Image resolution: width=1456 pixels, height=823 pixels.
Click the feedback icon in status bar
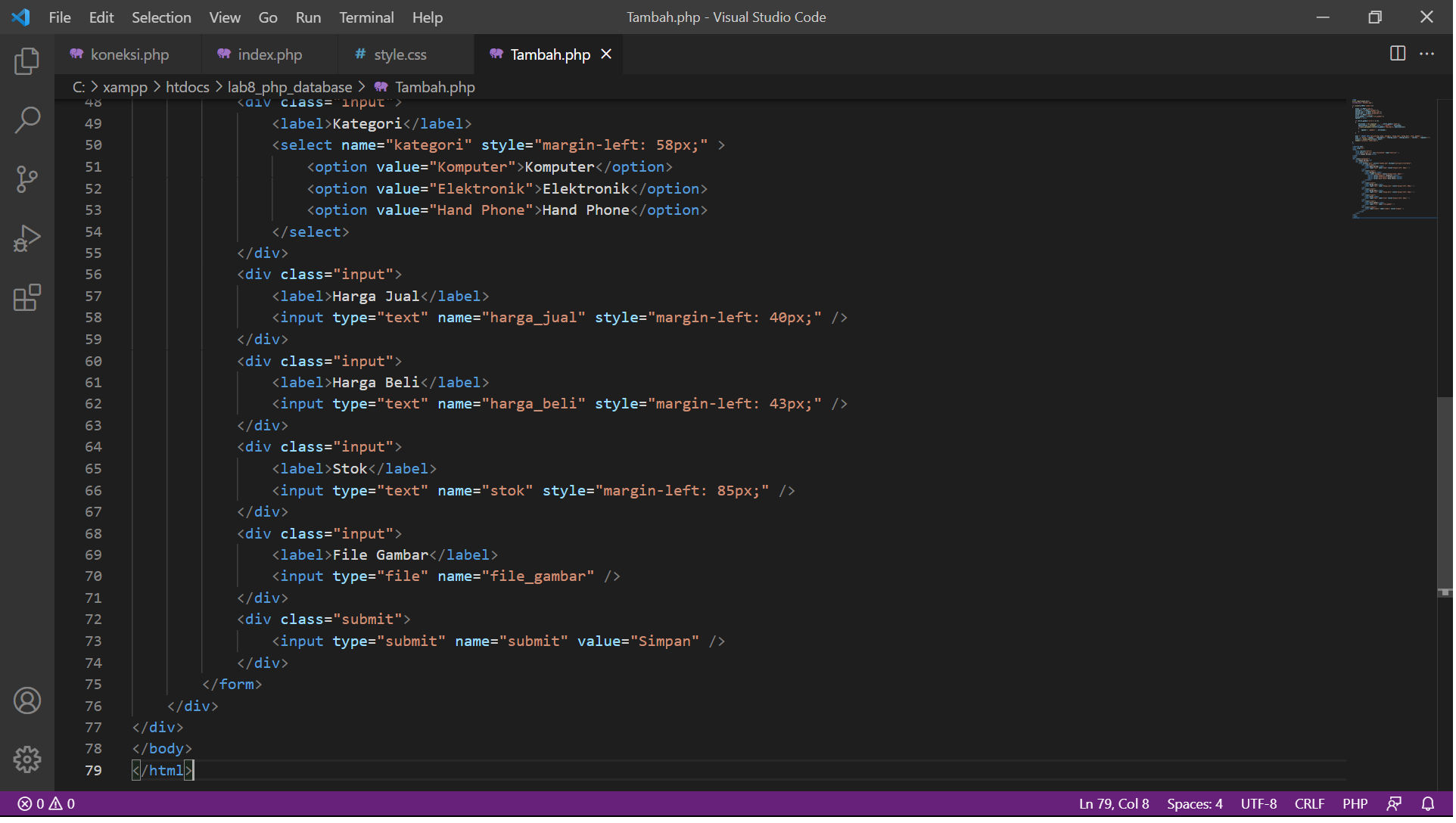pyautogui.click(x=1395, y=803)
